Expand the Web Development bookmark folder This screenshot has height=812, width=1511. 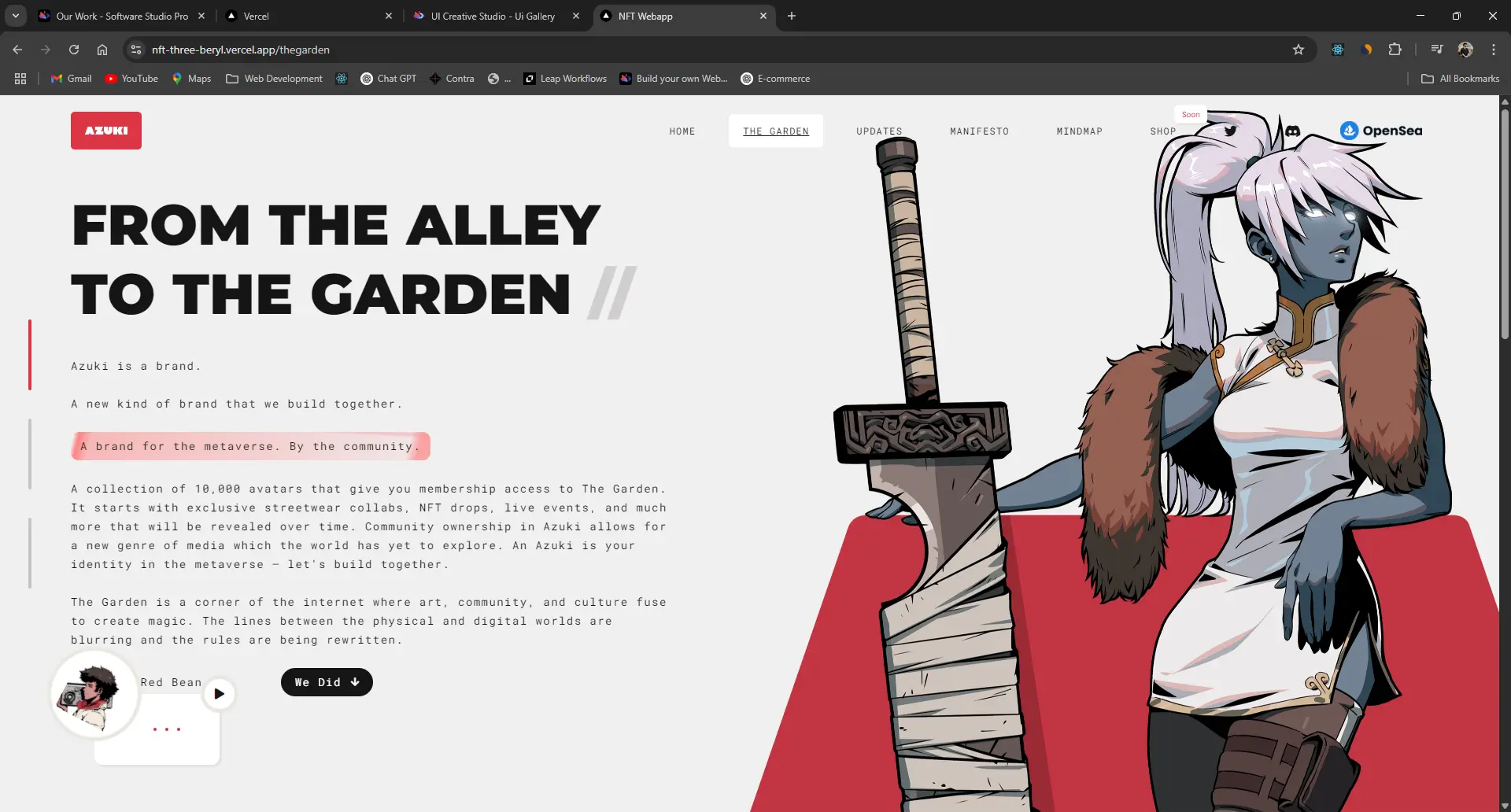click(x=274, y=79)
